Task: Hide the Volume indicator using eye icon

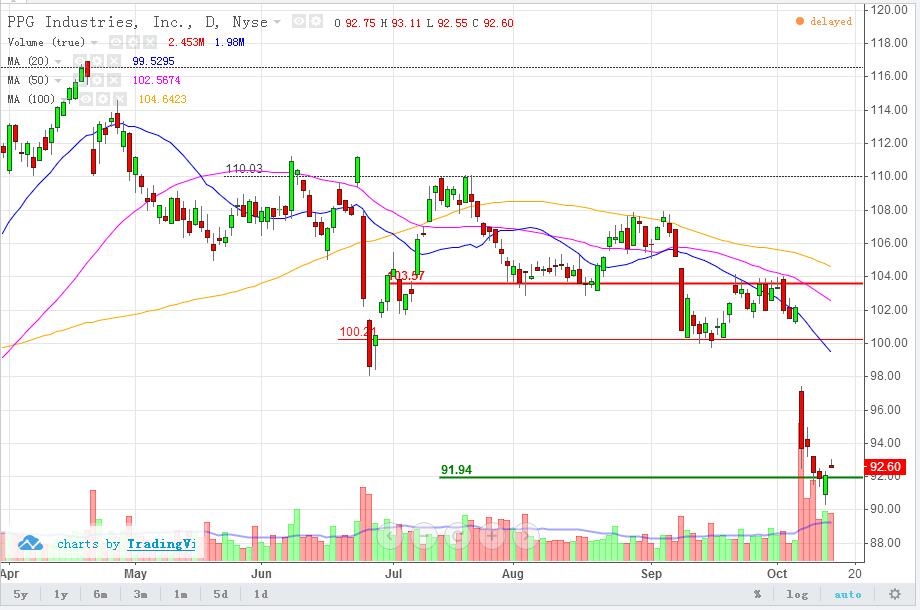Action: click(x=115, y=42)
